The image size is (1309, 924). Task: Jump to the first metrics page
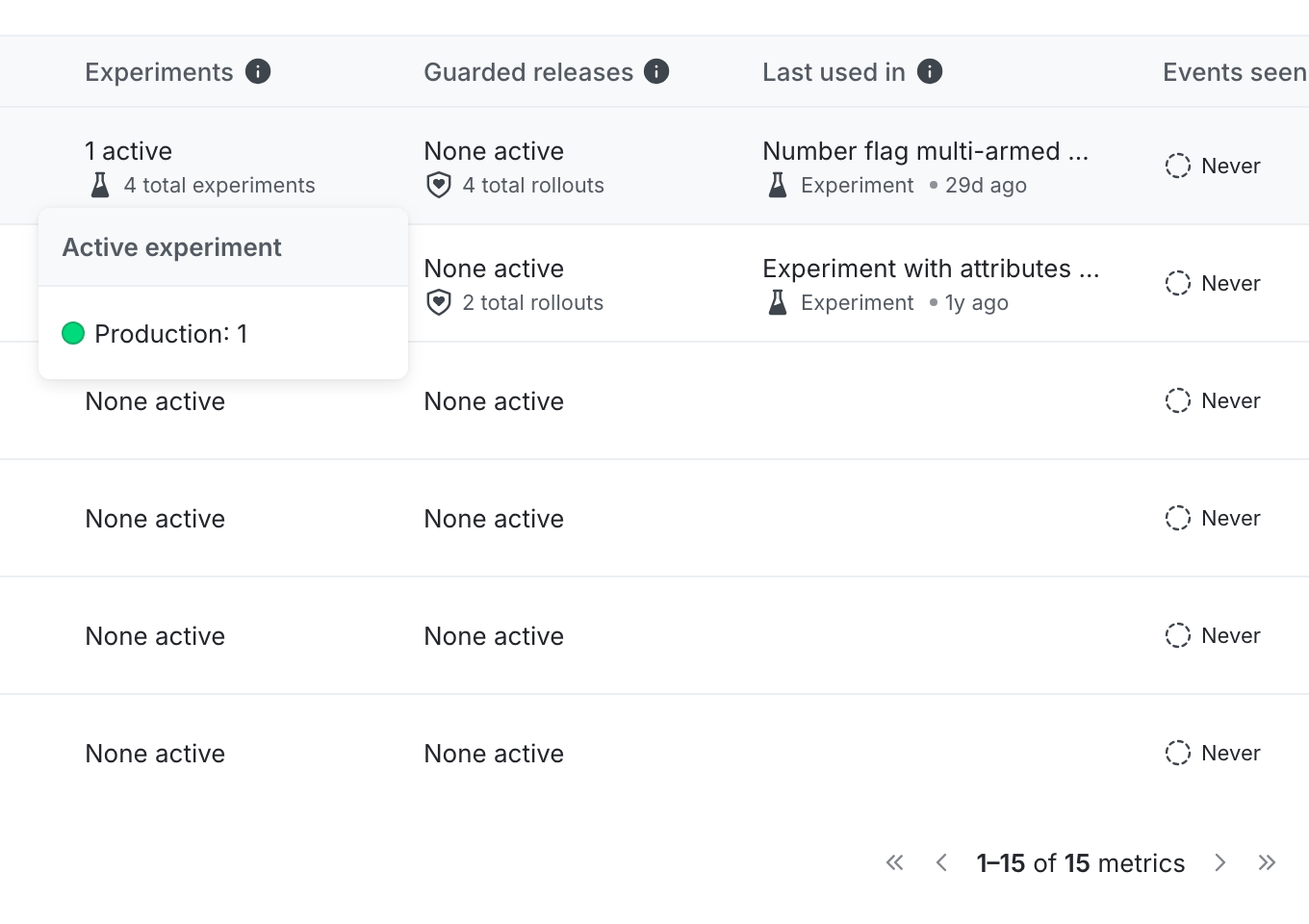(x=894, y=862)
